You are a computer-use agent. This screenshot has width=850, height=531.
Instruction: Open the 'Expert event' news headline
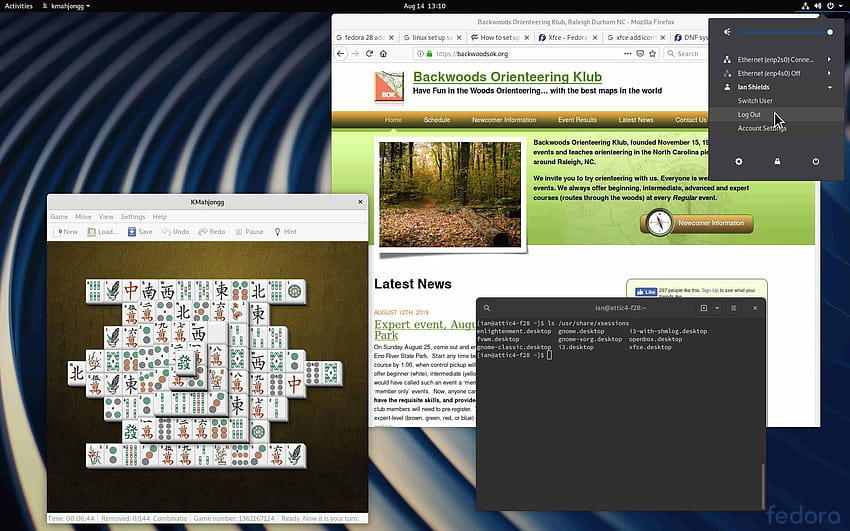(424, 329)
